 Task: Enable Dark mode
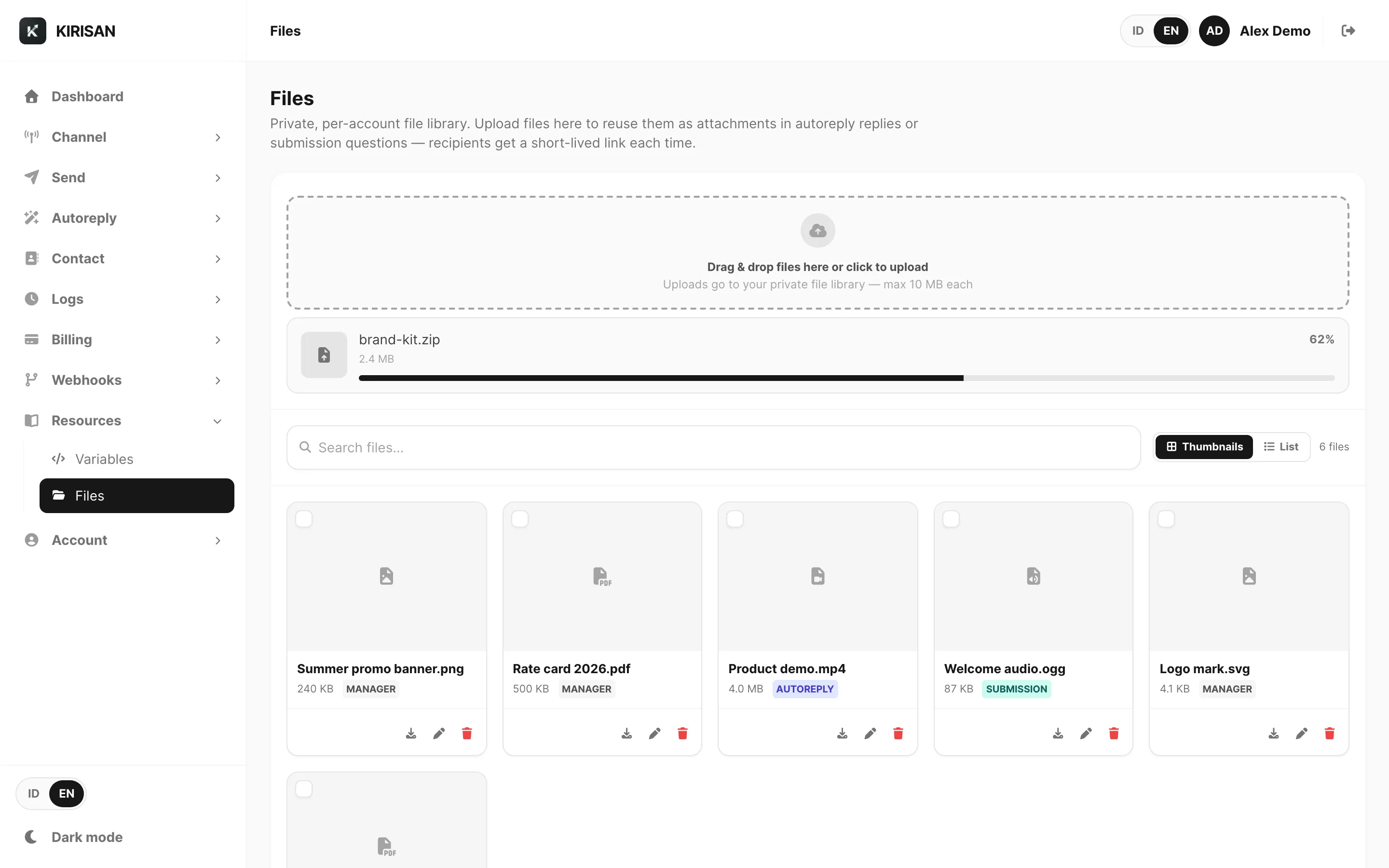click(73, 837)
